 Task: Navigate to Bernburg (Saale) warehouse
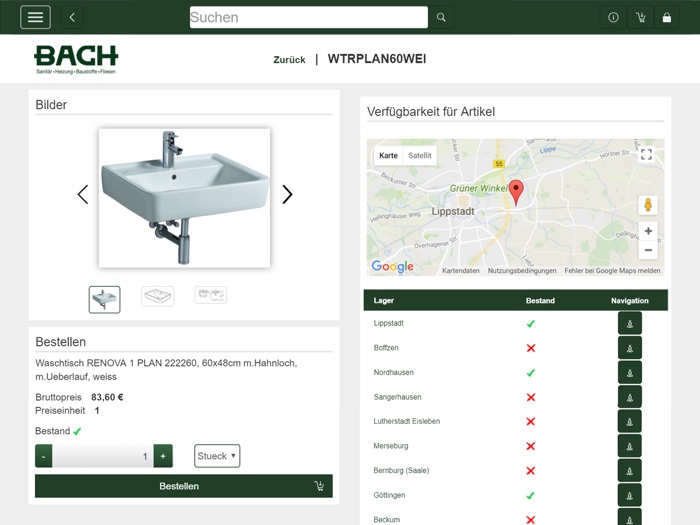coord(630,471)
